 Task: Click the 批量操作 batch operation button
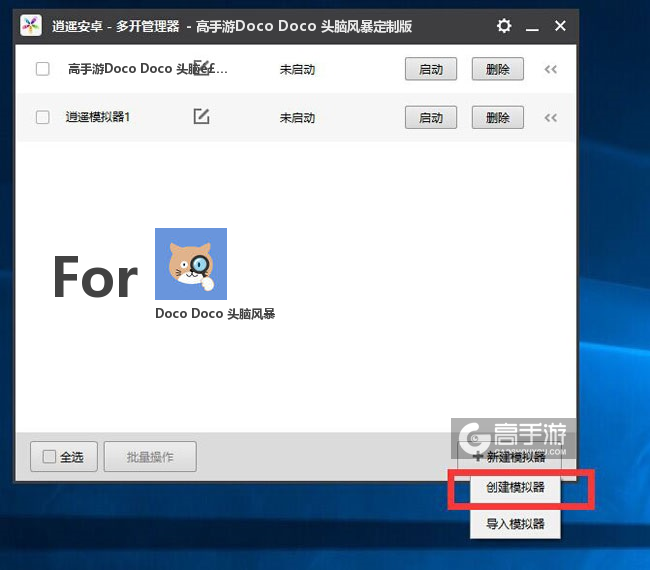[x=150, y=457]
